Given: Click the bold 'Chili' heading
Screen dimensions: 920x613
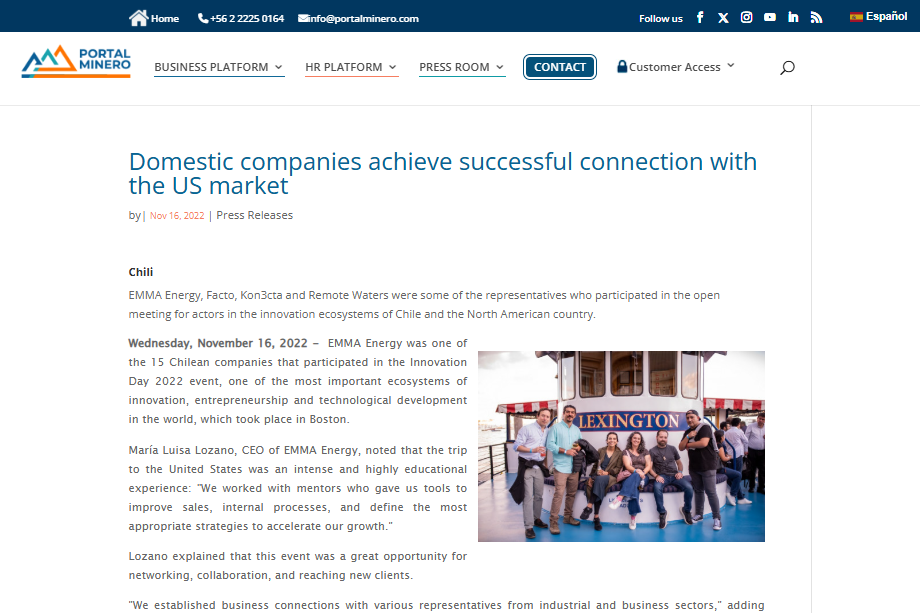Looking at the screenshot, I should pos(141,272).
